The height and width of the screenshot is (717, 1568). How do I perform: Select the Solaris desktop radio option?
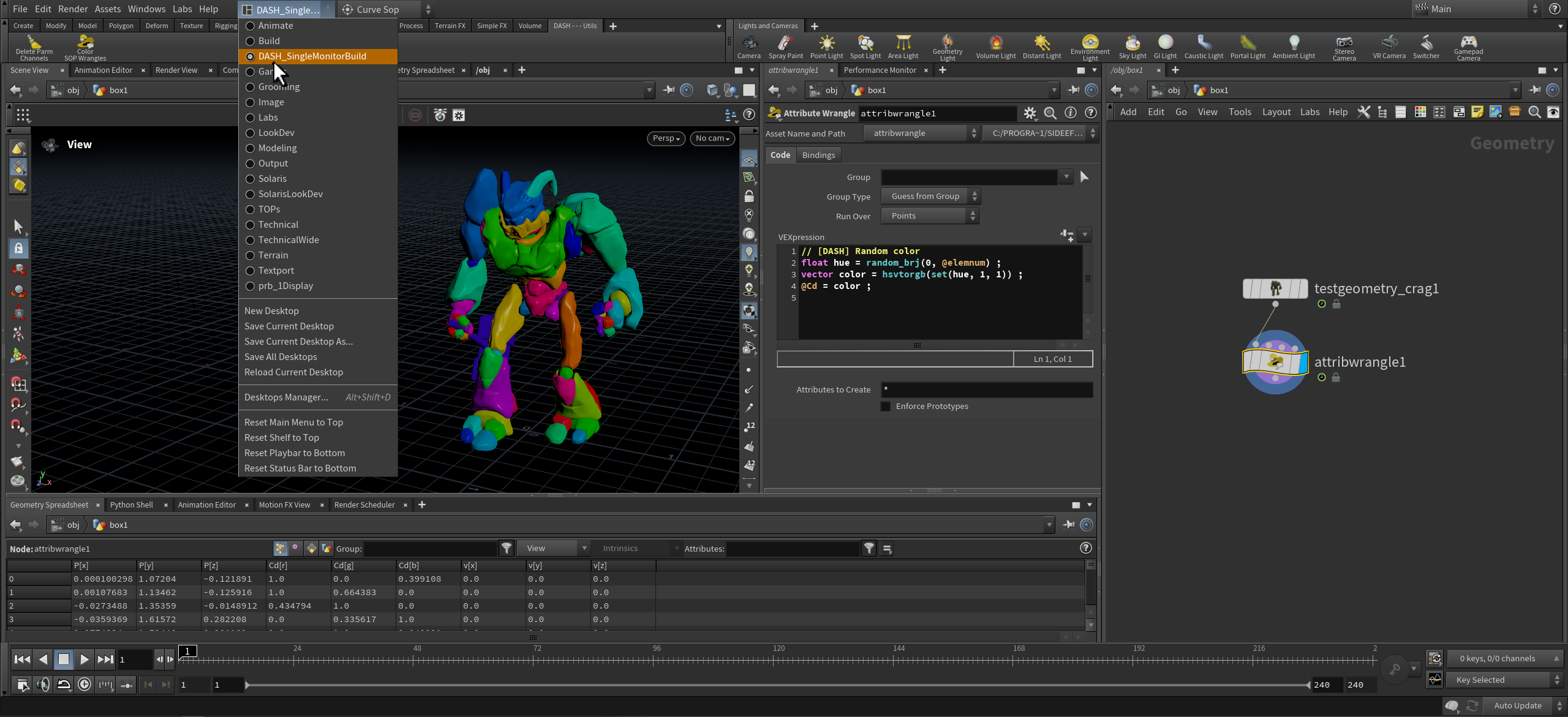point(250,179)
